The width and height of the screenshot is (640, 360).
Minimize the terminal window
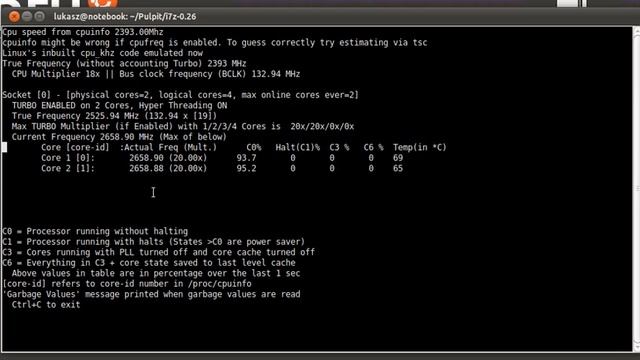point(27,17)
